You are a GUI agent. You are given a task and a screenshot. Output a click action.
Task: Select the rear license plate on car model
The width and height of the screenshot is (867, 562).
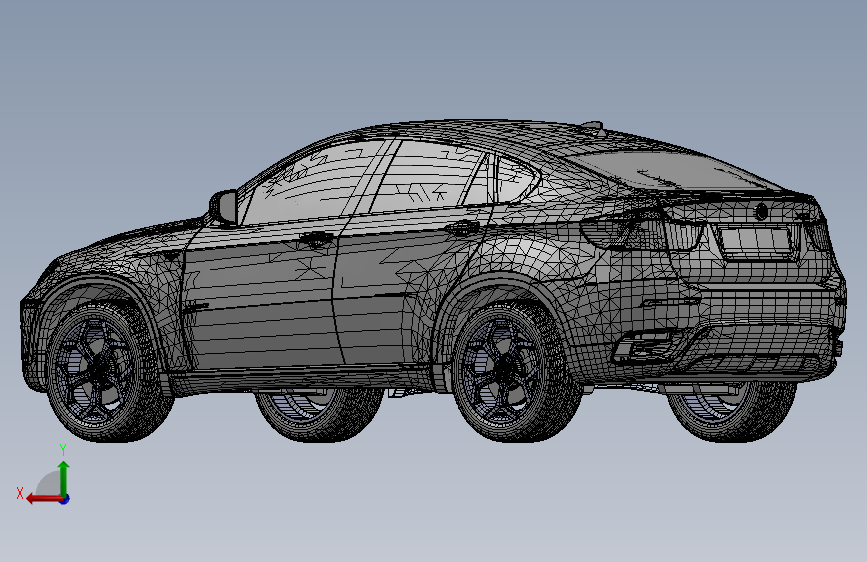click(x=755, y=241)
